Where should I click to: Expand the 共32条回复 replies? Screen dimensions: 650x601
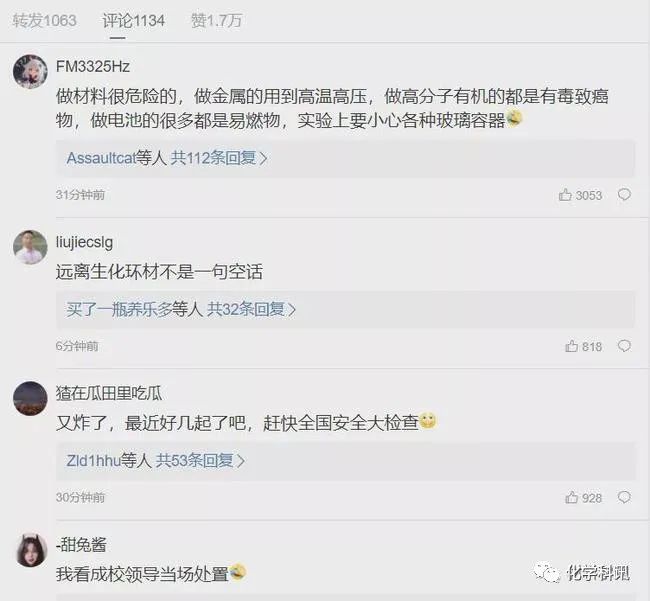(252, 309)
